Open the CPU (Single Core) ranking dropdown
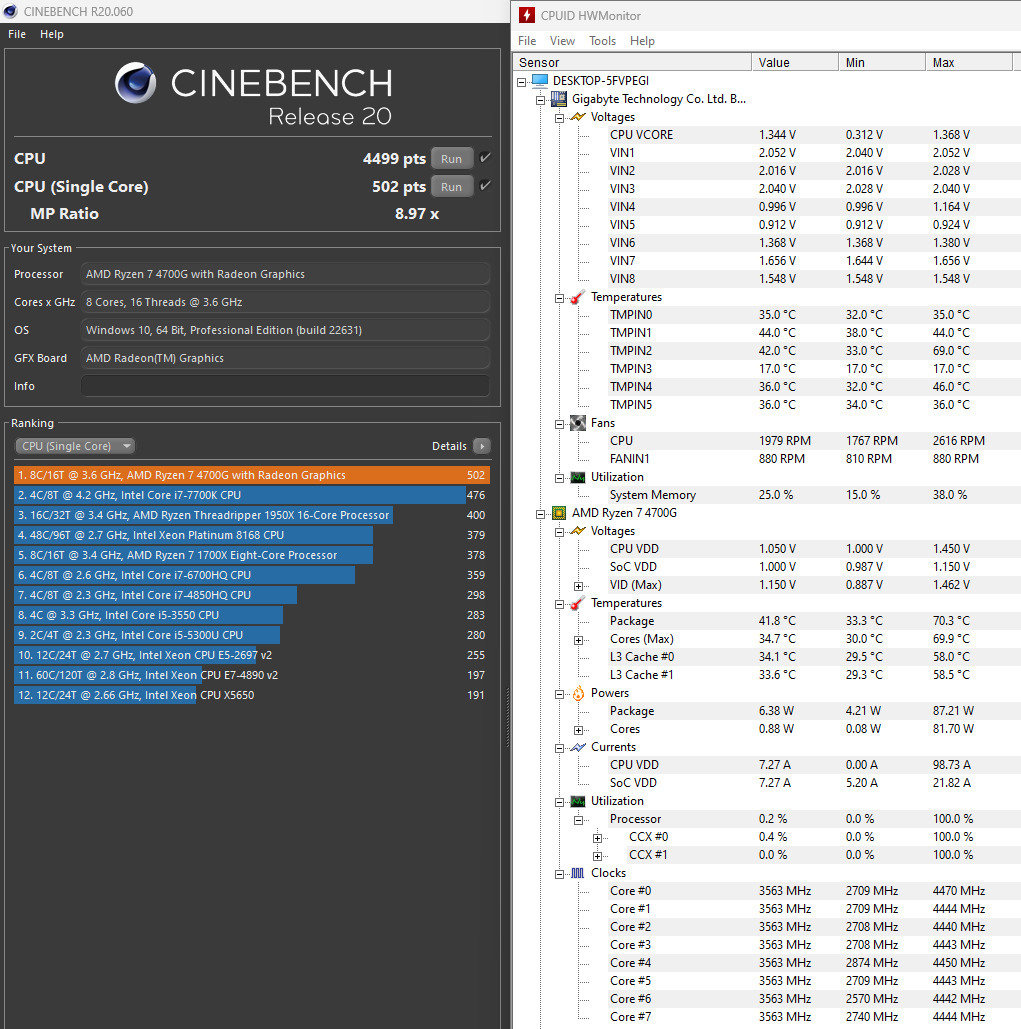 (74, 446)
